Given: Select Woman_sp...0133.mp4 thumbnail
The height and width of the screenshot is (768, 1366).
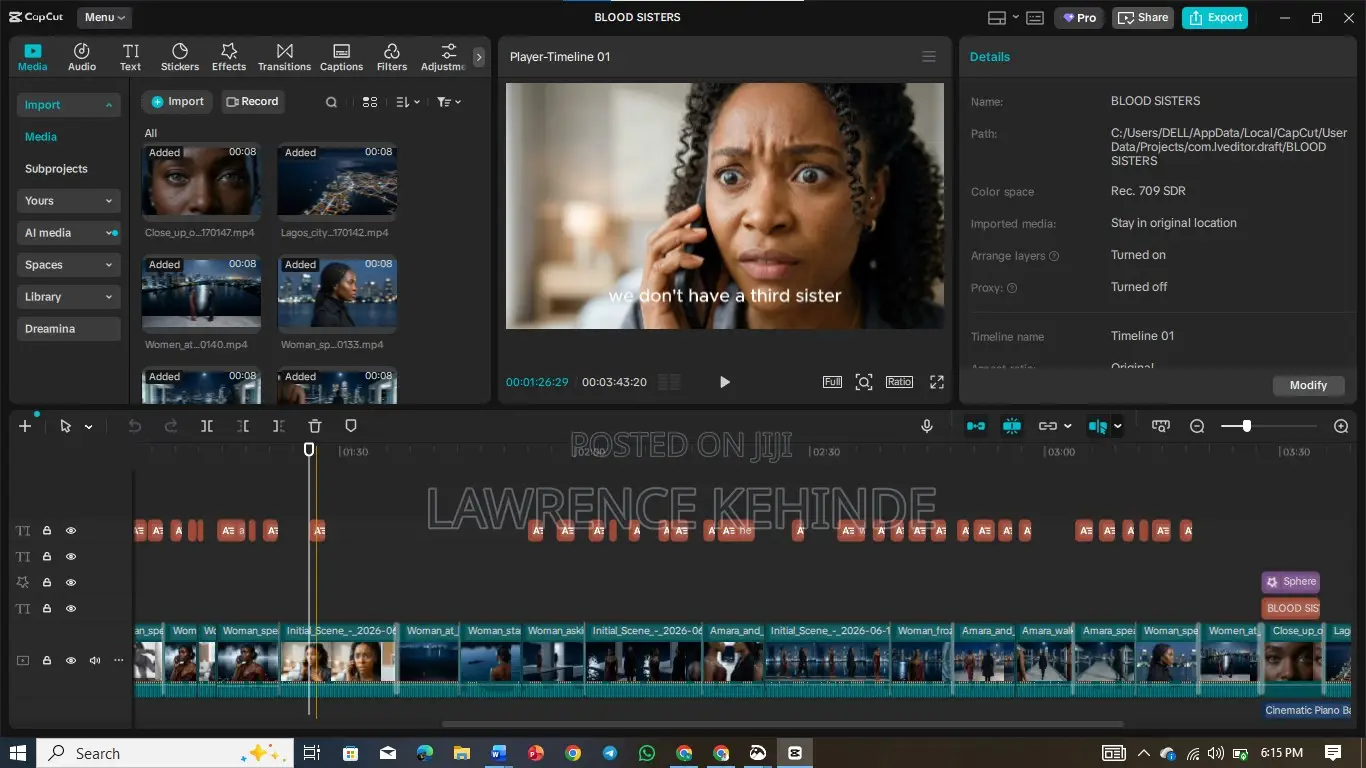Looking at the screenshot, I should 337,293.
